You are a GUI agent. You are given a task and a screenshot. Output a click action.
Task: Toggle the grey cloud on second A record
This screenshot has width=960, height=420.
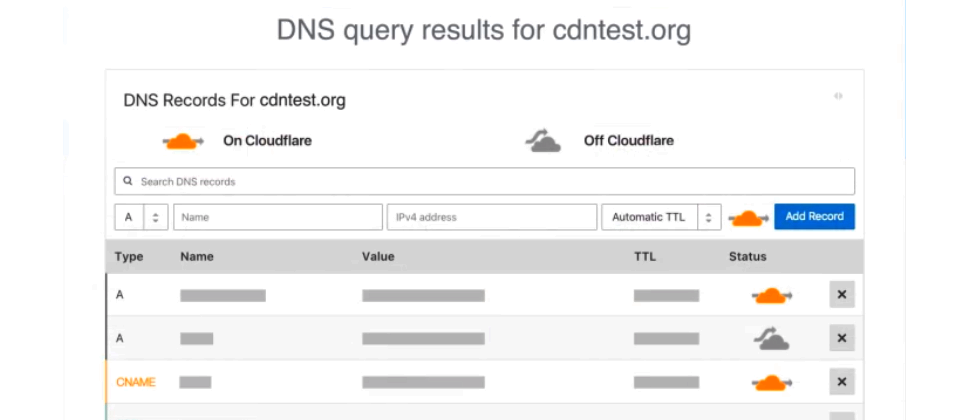[771, 338]
